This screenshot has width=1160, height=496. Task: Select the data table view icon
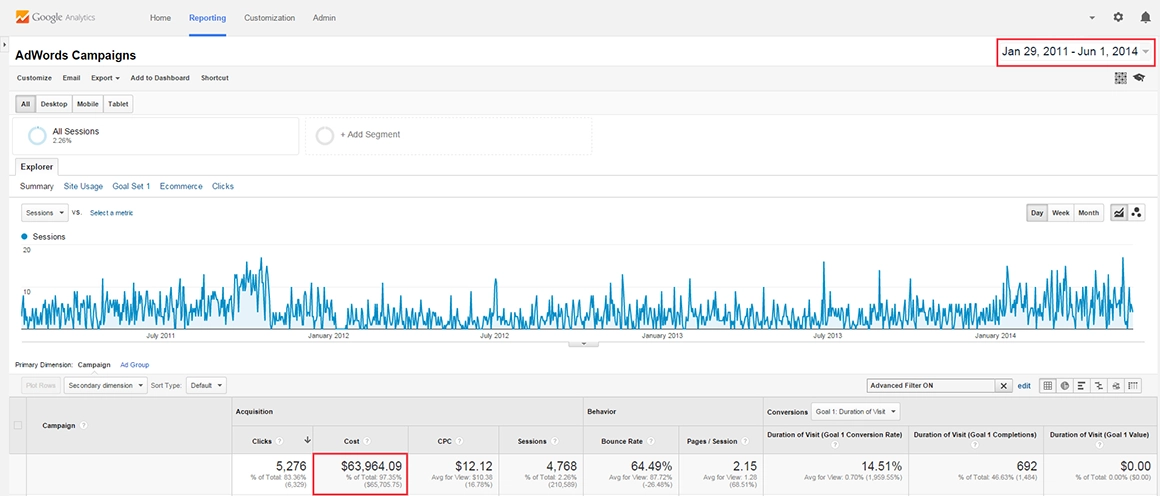pyautogui.click(x=1047, y=386)
